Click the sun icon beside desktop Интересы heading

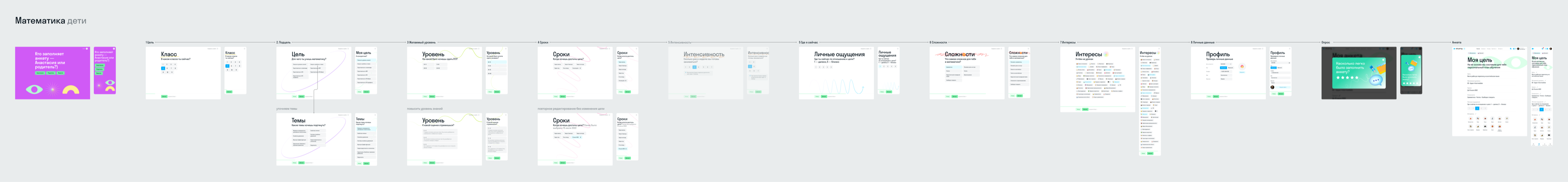point(1106,54)
